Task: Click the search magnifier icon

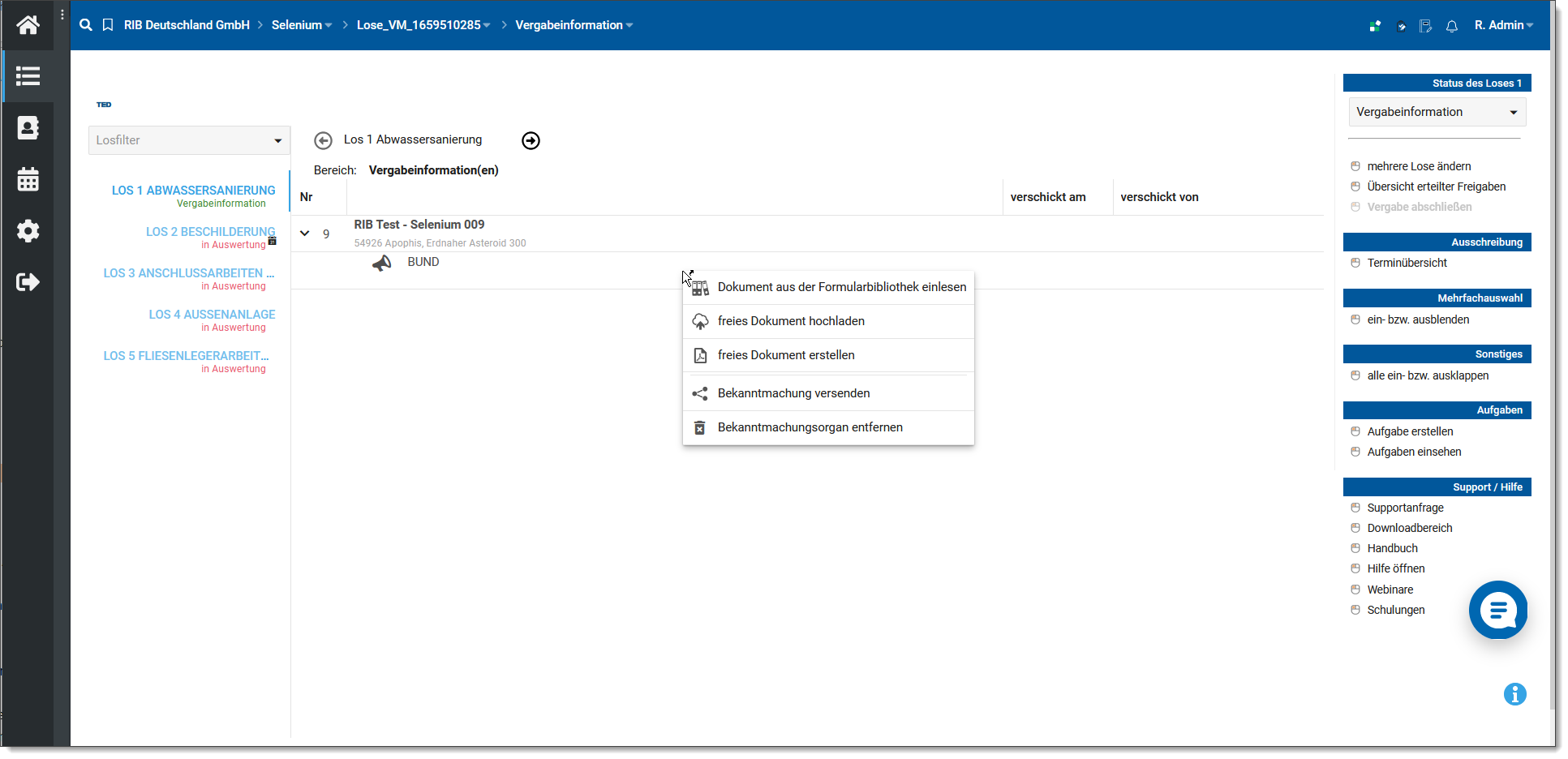Action: [86, 25]
